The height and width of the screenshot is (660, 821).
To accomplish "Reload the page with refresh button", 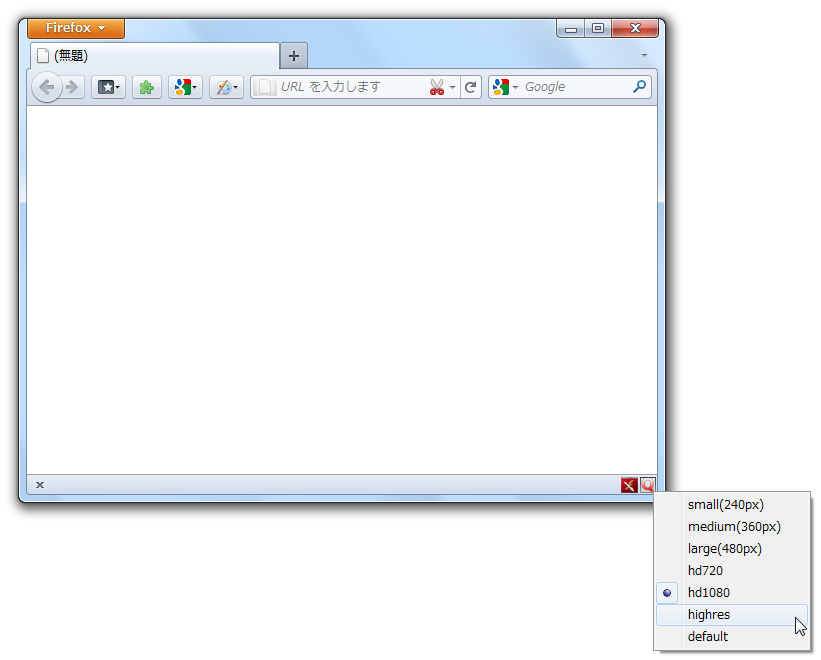I will click(x=470, y=87).
